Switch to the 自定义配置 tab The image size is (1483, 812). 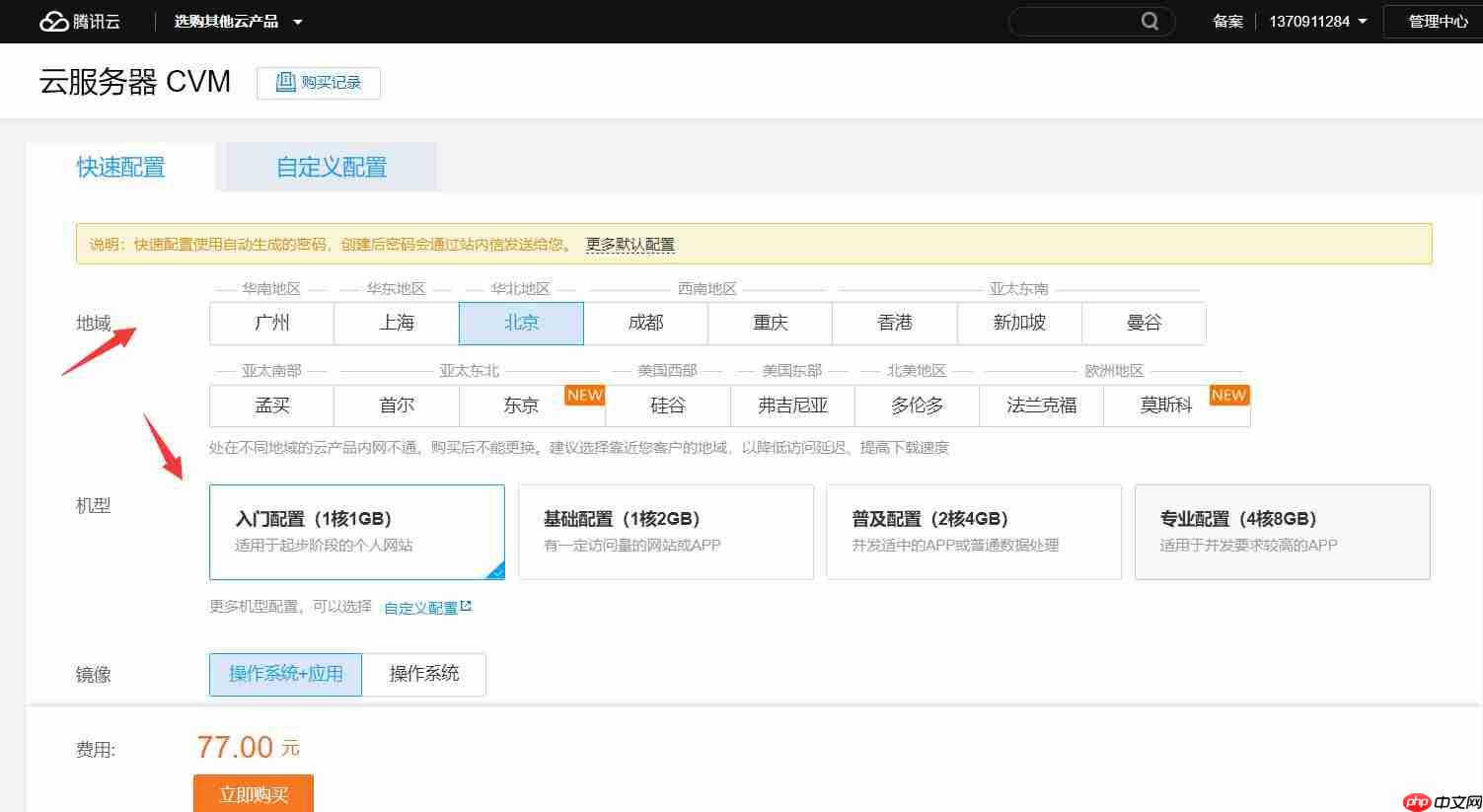click(x=332, y=168)
